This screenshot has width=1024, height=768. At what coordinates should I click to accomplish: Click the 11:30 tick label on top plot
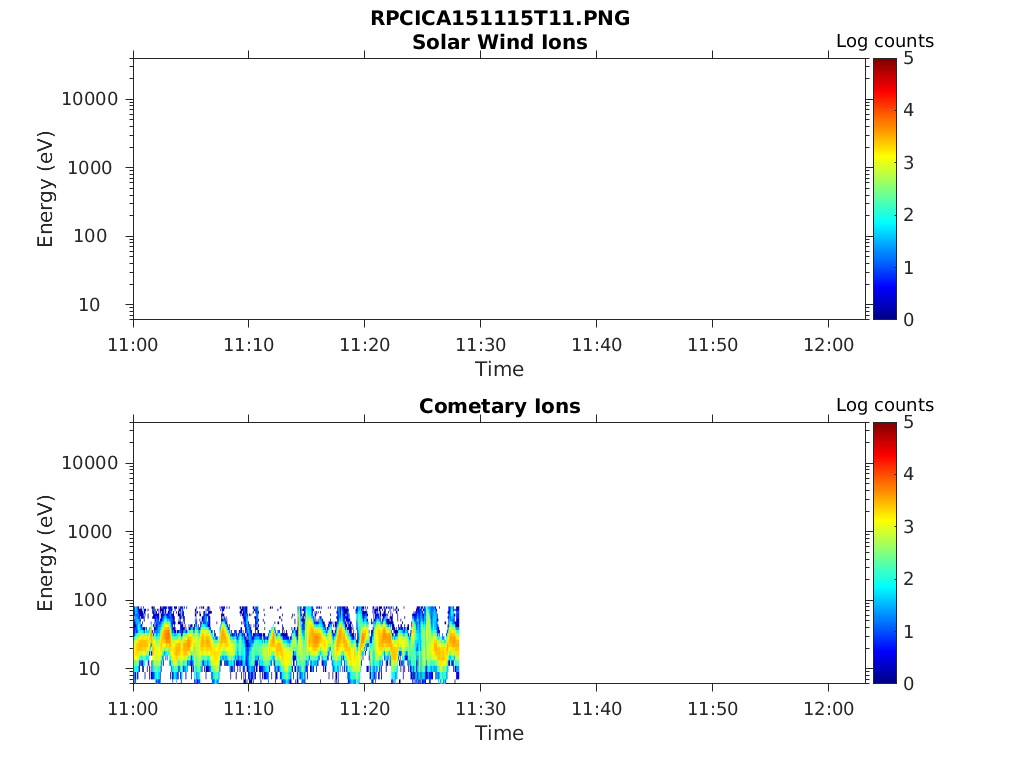(x=481, y=345)
